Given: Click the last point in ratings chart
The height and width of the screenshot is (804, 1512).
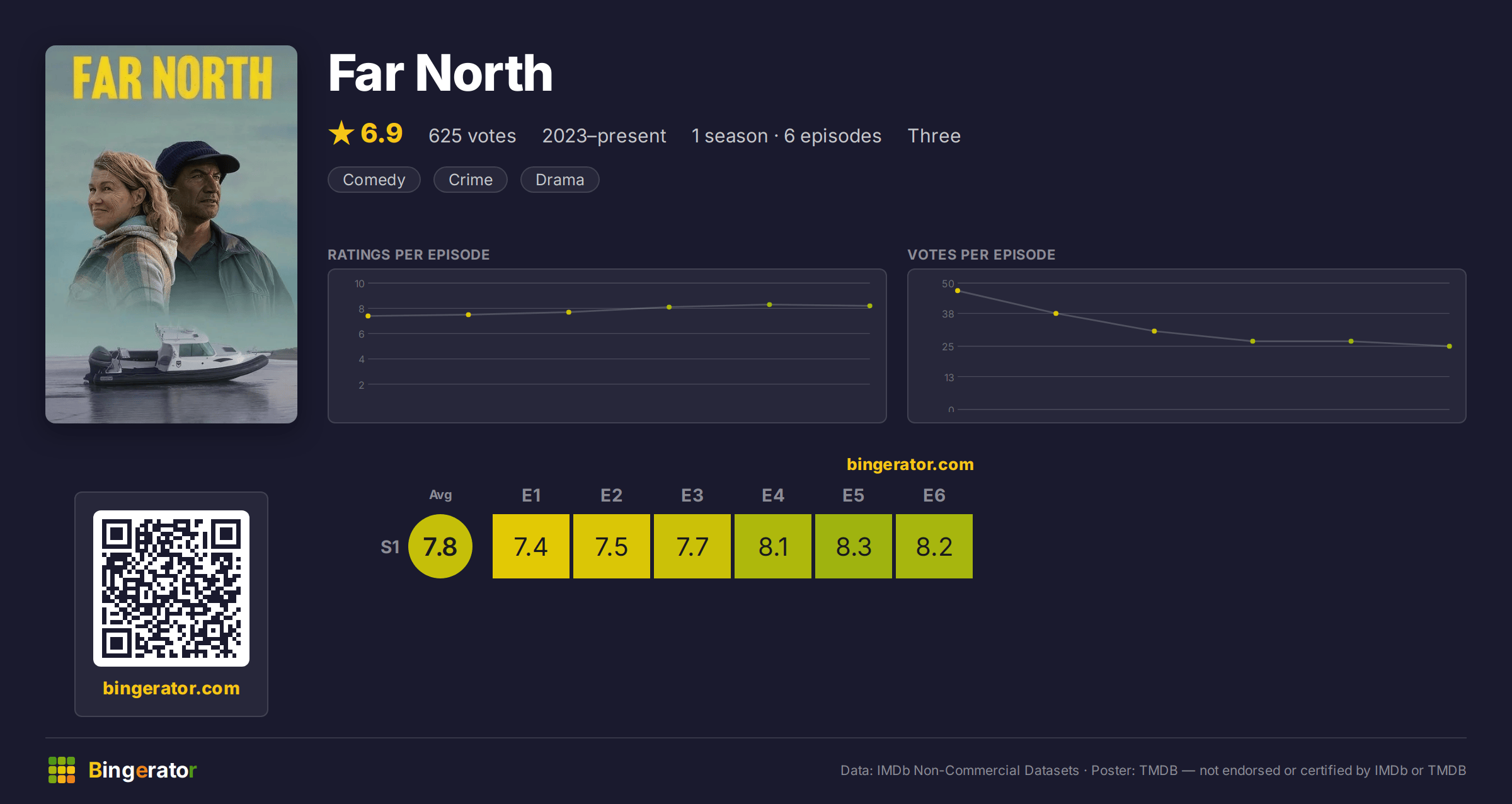Looking at the screenshot, I should pyautogui.click(x=870, y=306).
